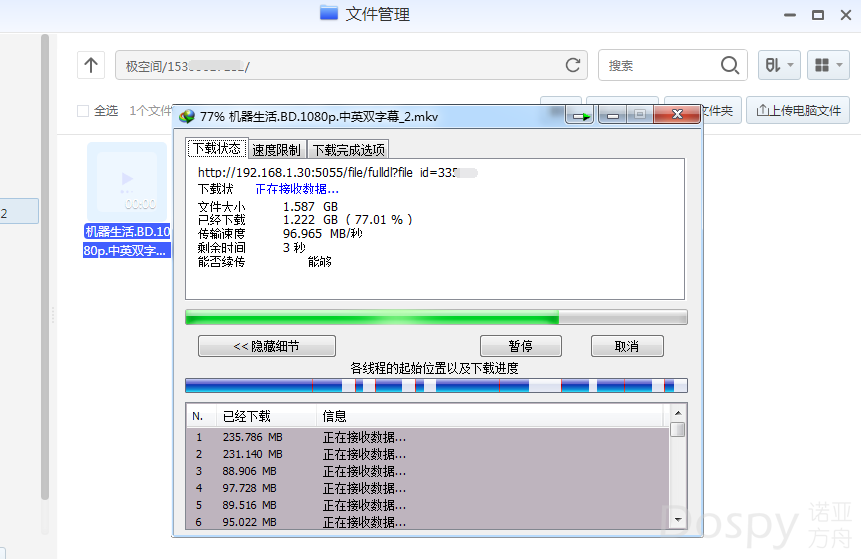This screenshot has height=559, width=861.
Task: Click the IDM app icon in dialog title
Action: 186,116
